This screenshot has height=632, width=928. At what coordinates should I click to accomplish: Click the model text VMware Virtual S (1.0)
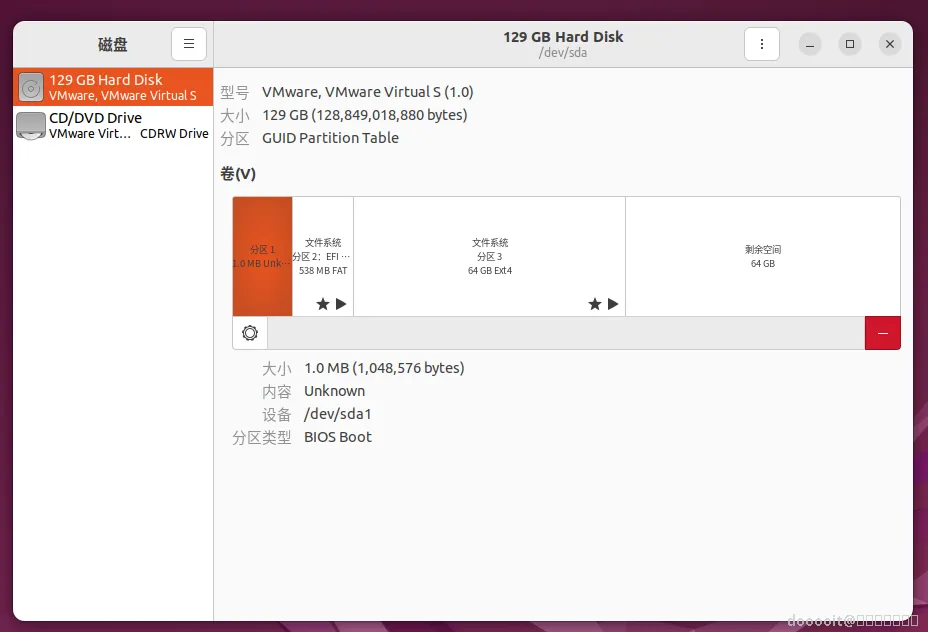tap(368, 92)
